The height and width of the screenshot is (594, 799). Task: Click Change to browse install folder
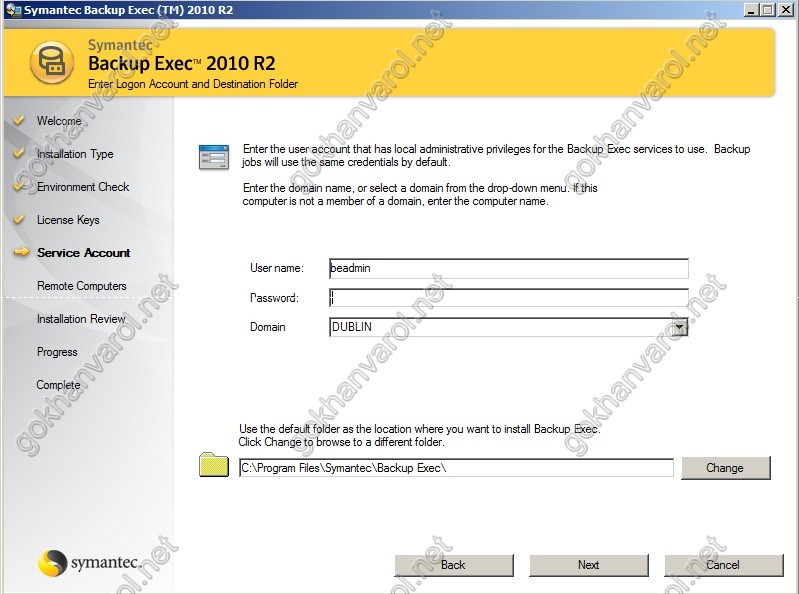(x=725, y=468)
